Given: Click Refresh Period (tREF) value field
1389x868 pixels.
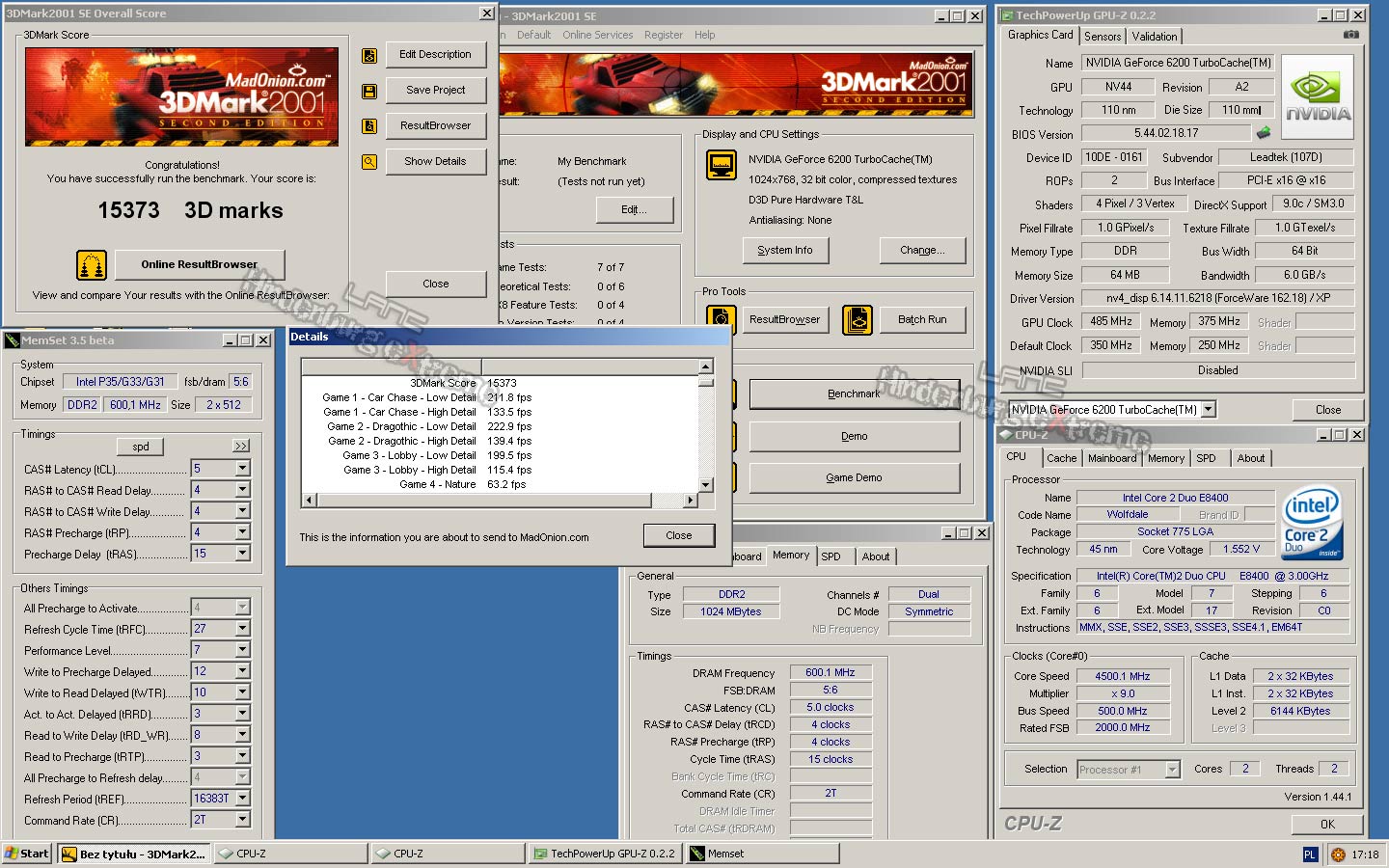Looking at the screenshot, I should coord(212,799).
